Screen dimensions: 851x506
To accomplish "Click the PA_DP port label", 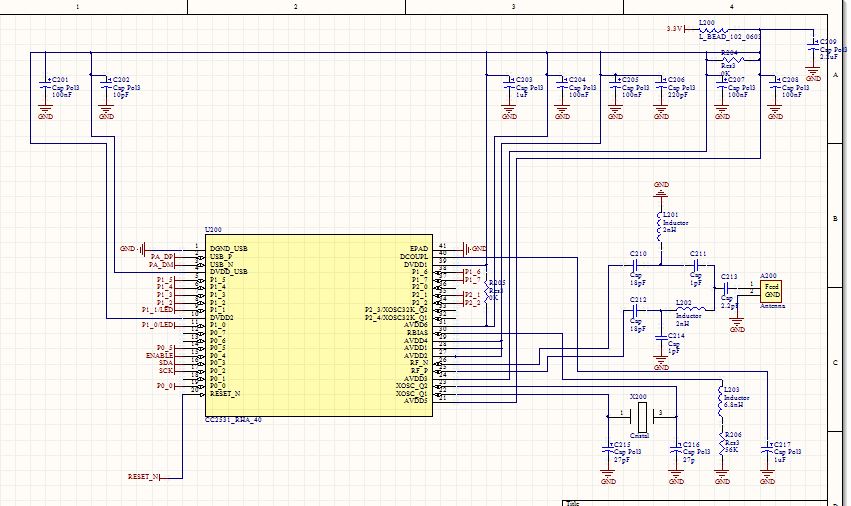I will click(163, 256).
